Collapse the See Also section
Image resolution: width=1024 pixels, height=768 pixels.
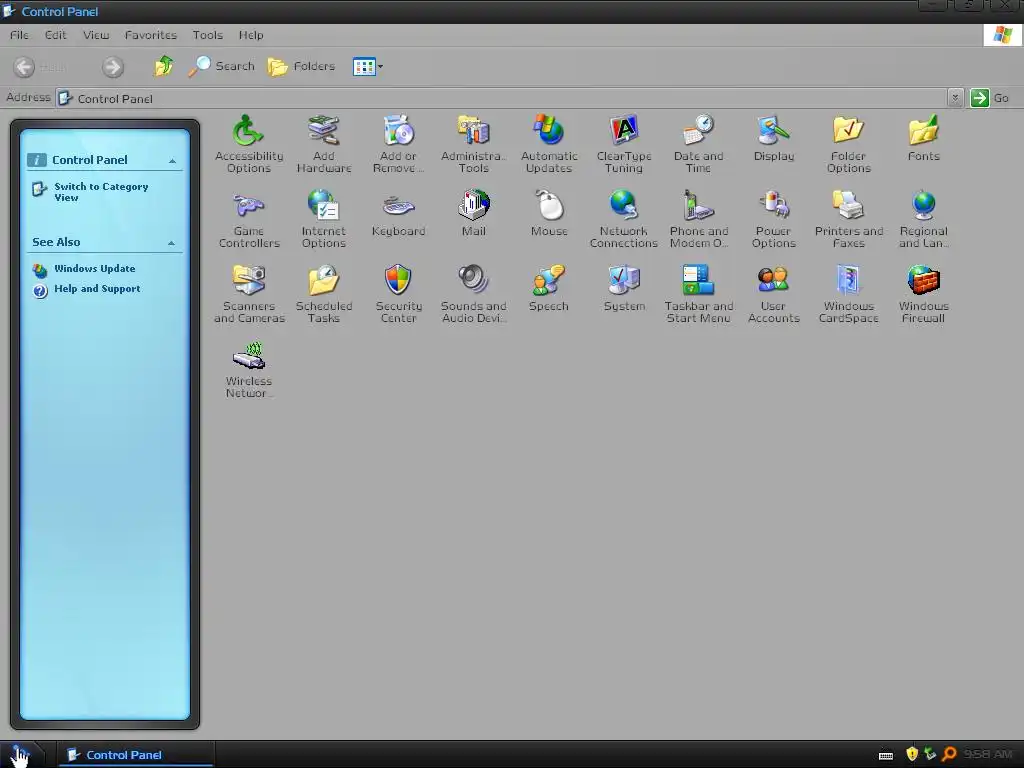[171, 243]
